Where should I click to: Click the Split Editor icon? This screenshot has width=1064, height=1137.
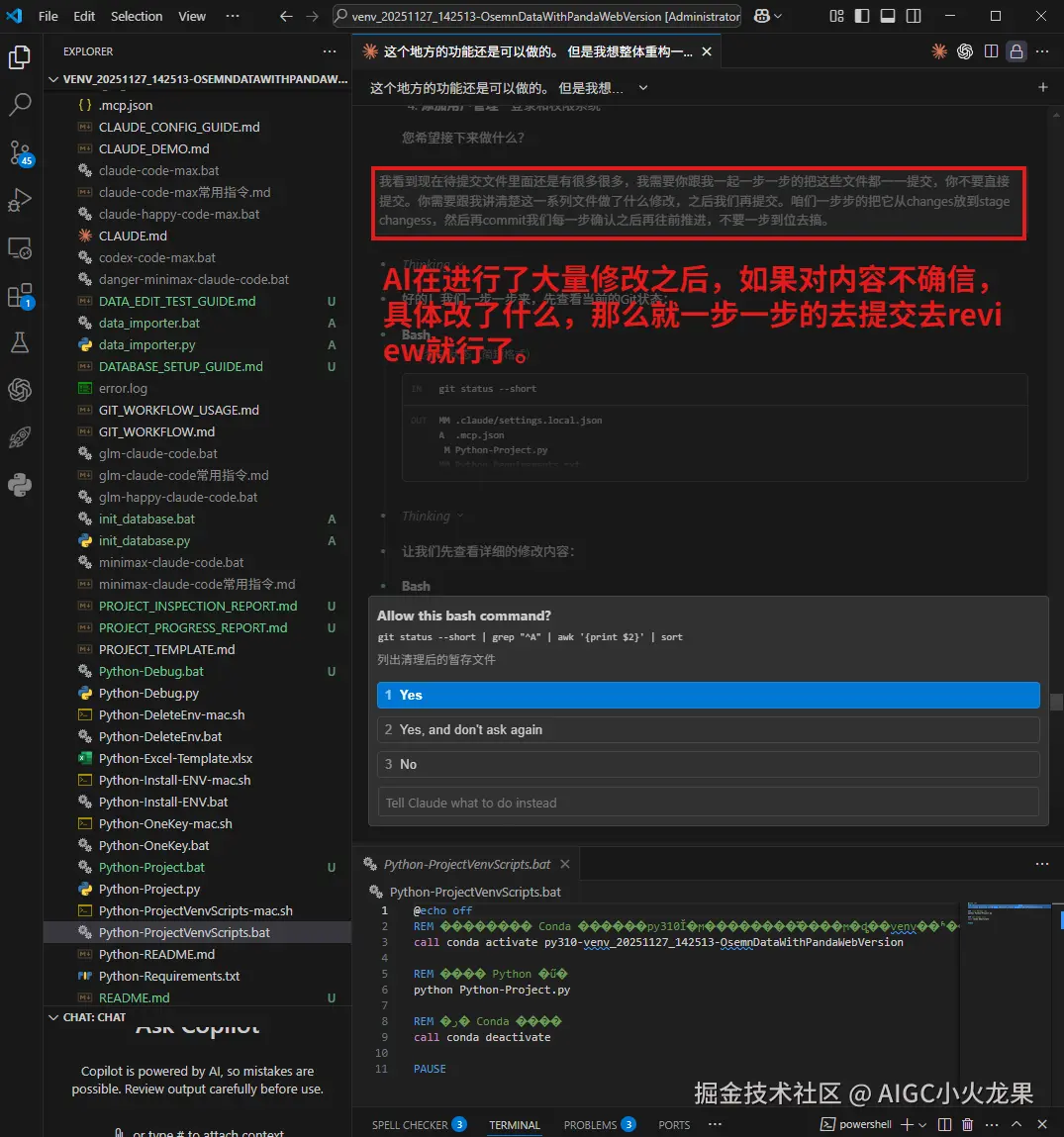(991, 50)
